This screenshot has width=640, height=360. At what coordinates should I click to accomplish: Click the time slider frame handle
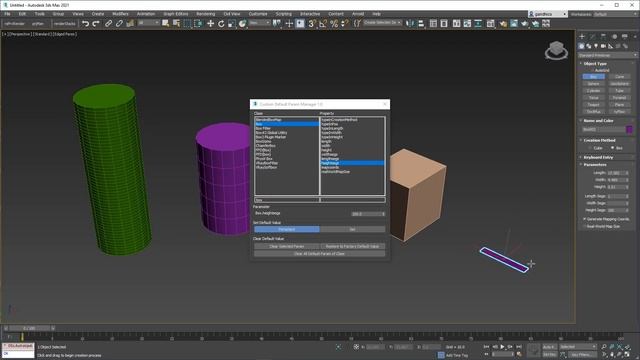coord(29,328)
